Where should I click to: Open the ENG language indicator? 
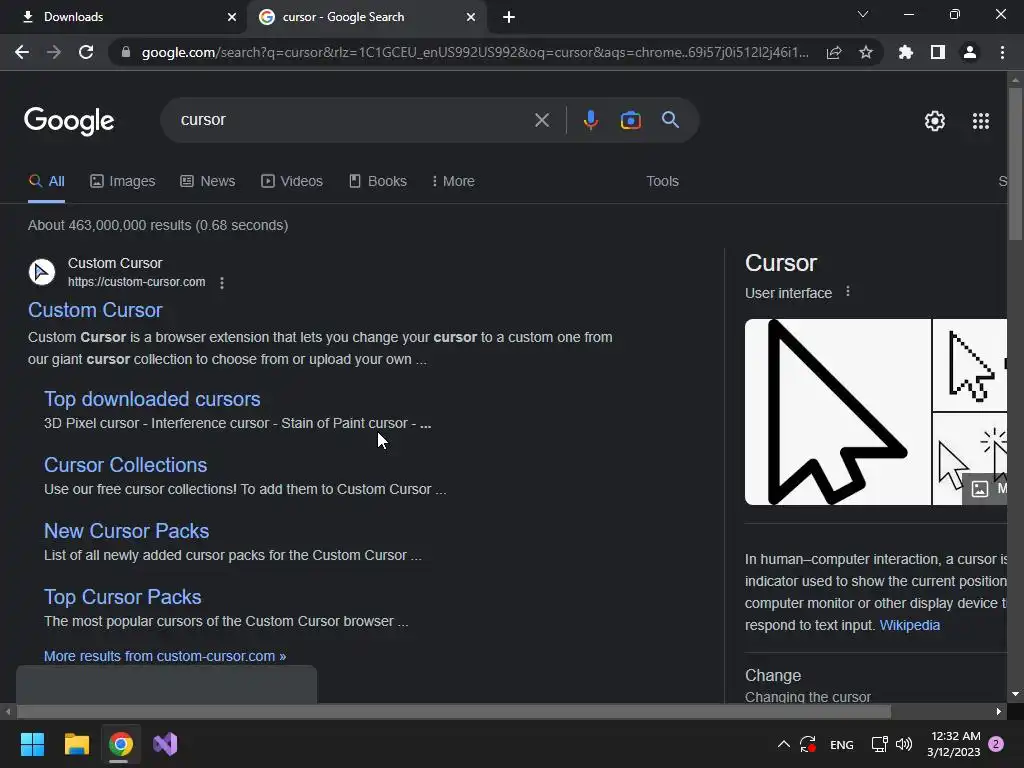point(841,744)
